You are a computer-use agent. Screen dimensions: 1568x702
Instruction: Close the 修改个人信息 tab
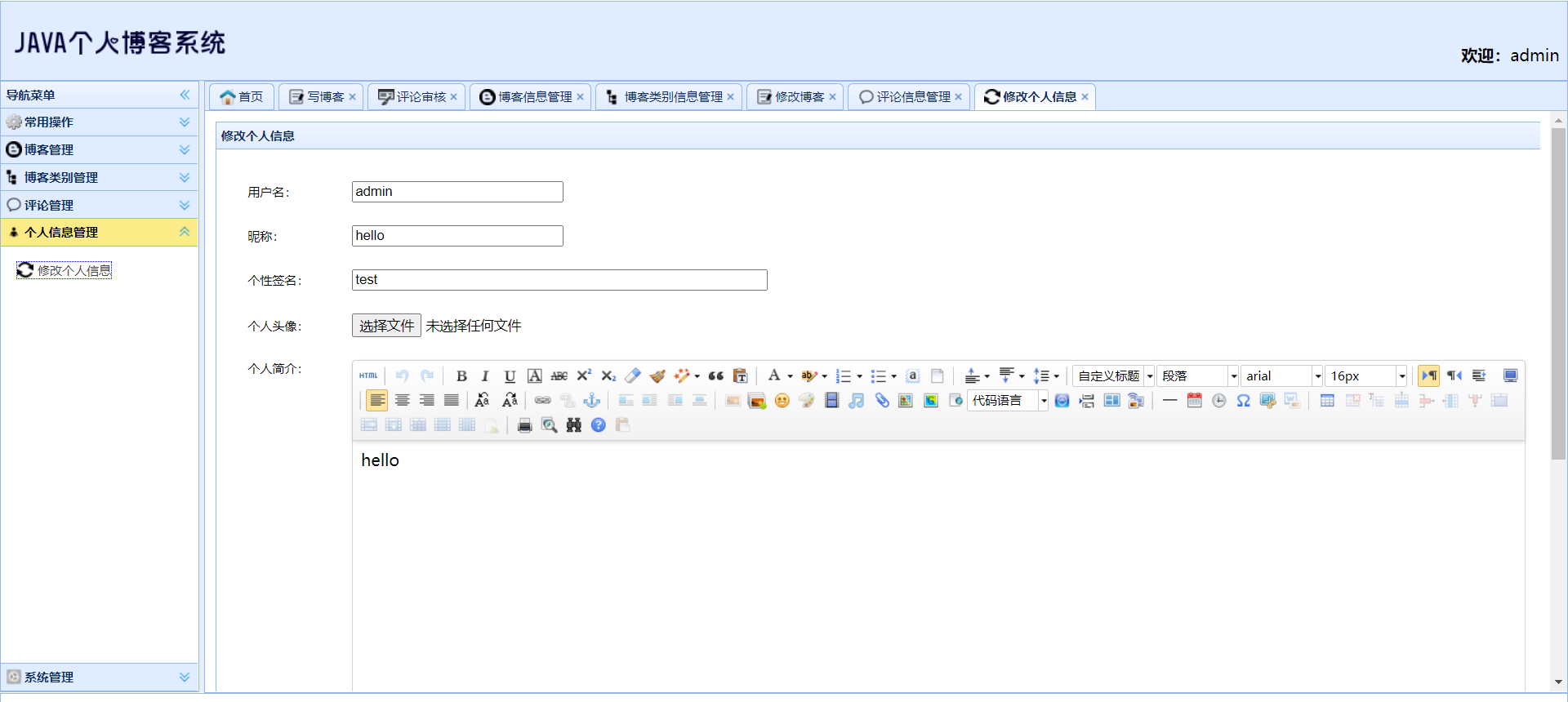[x=1085, y=97]
